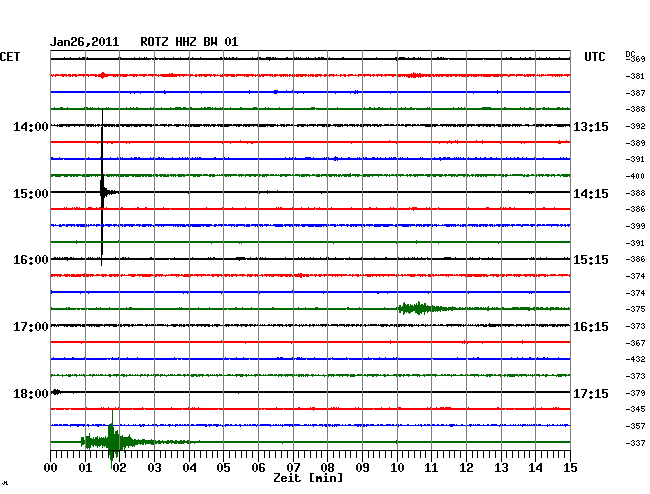Select minute tick label '08'
This screenshot has width=650, height=494.
pyautogui.click(x=327, y=467)
